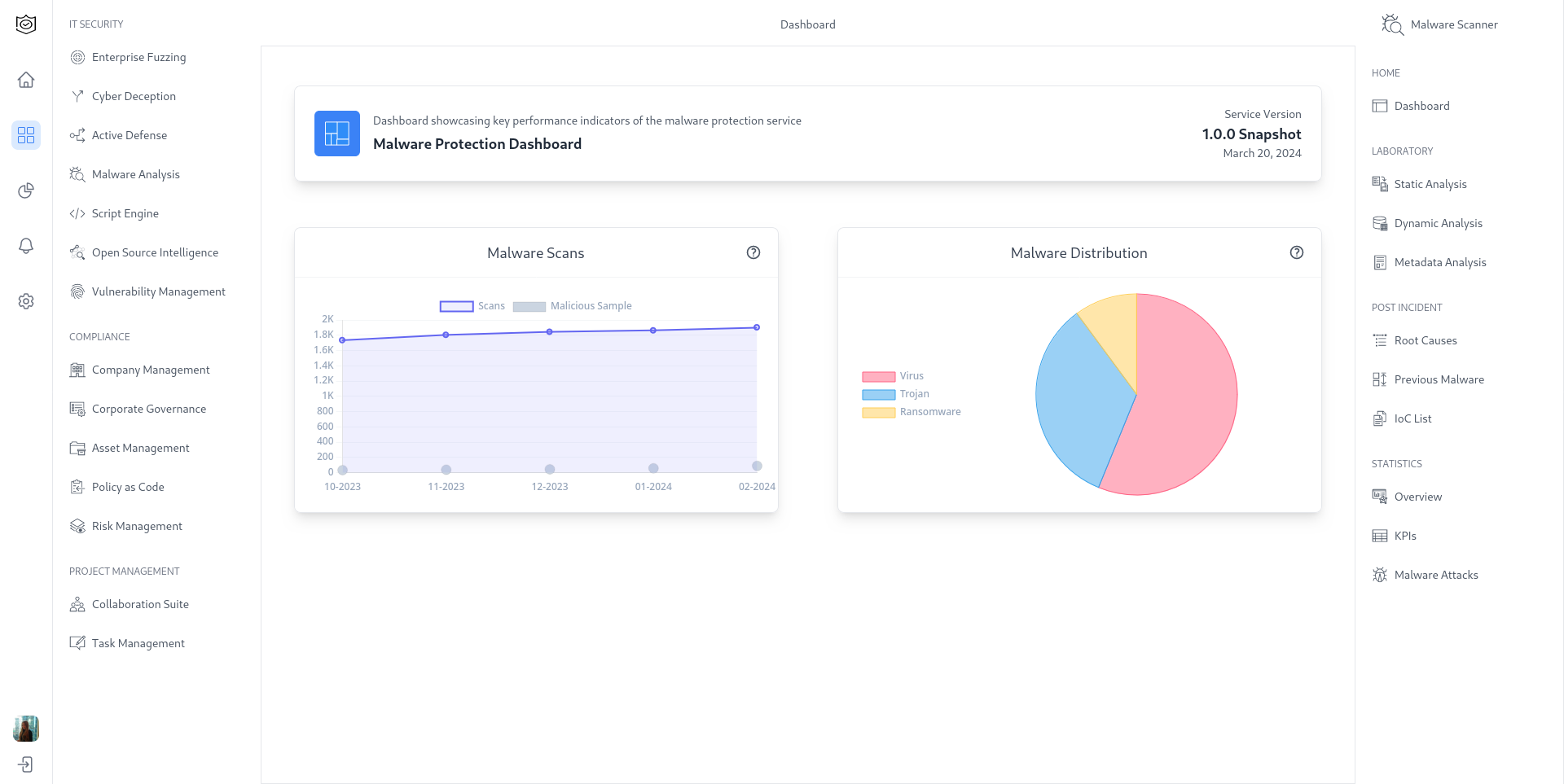This screenshot has width=1564, height=784.
Task: Select the dashboard grid icon in sidebar
Action: [x=26, y=135]
